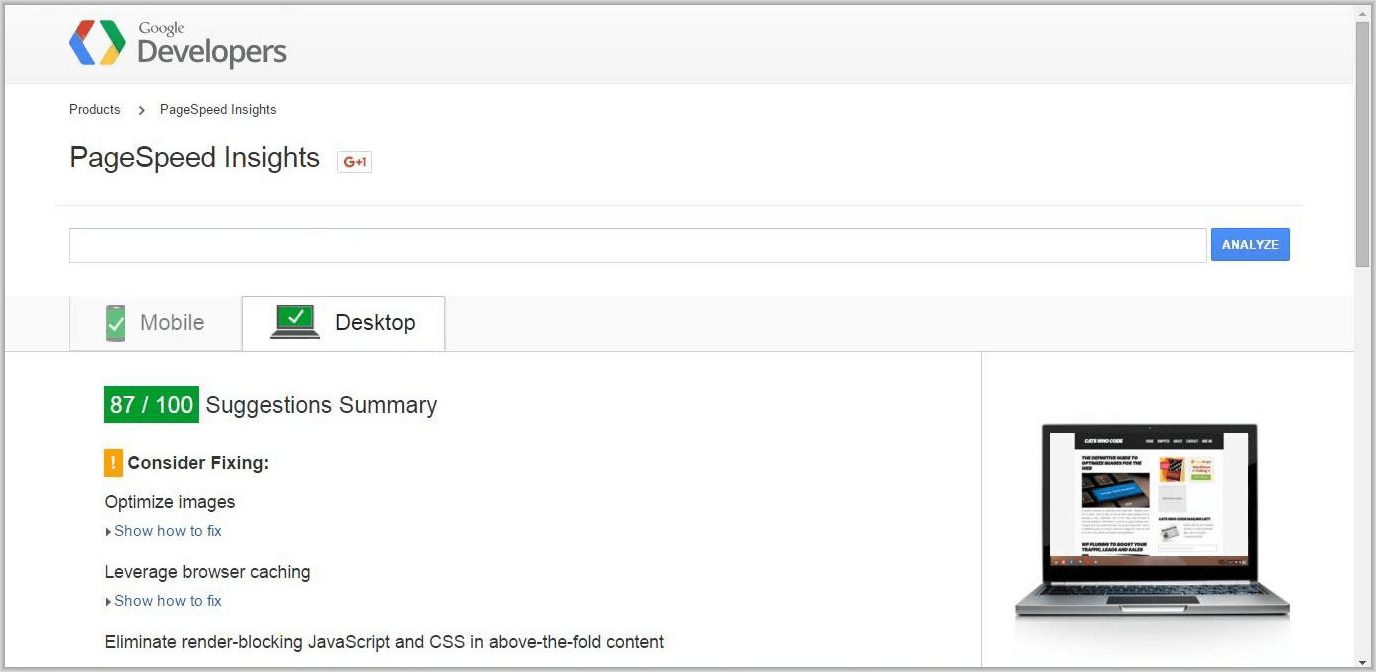The width and height of the screenshot is (1376, 672).
Task: Click inside the URL input field
Action: [637, 244]
